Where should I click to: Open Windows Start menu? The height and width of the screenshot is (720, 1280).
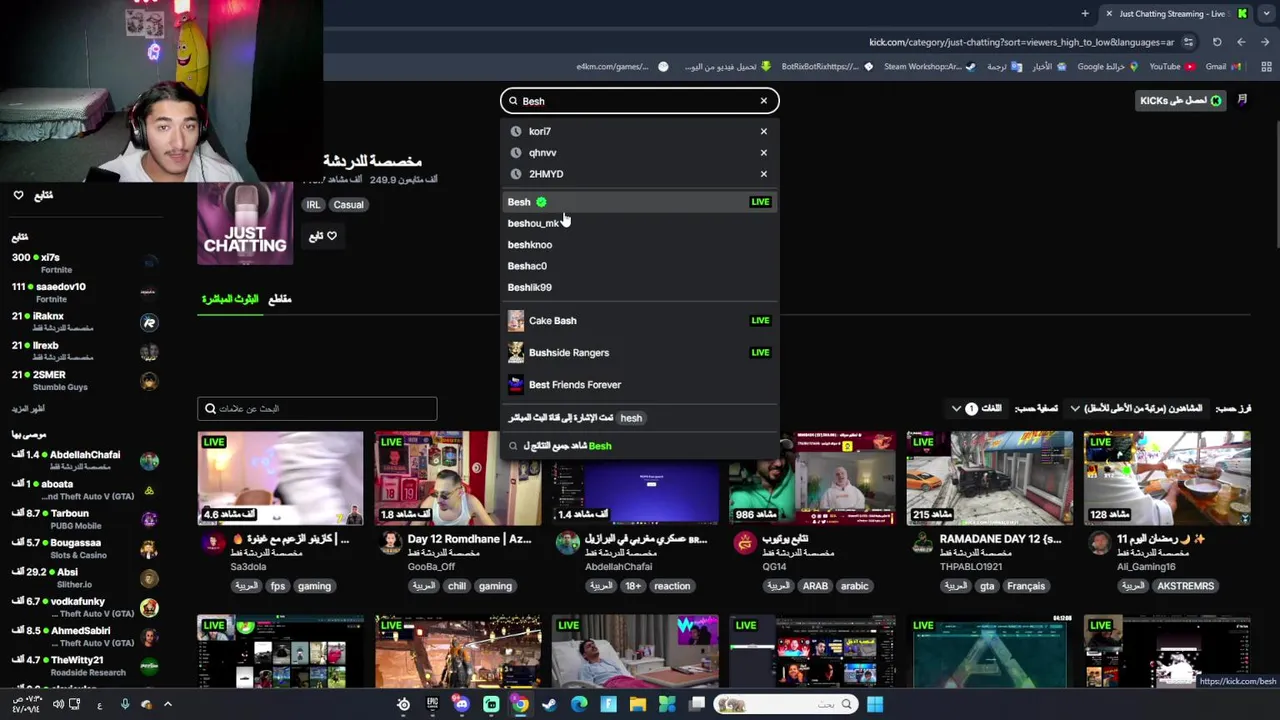point(875,704)
